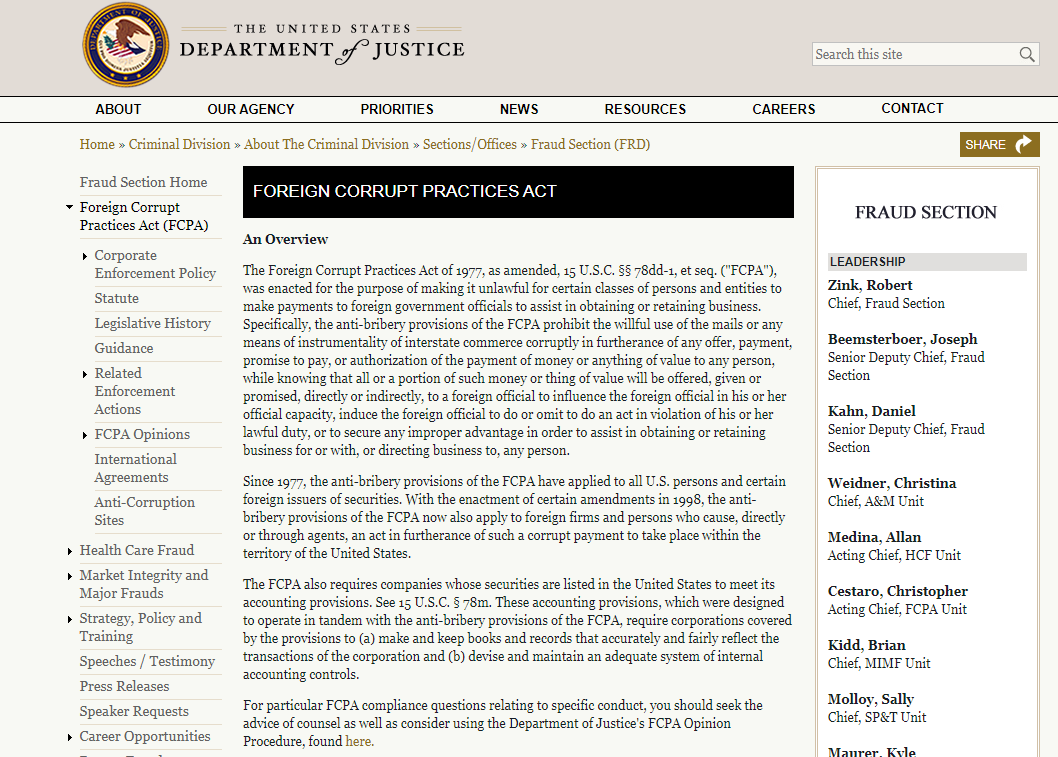This screenshot has width=1058, height=757.
Task: Select the name 'Cestaro, Christopher'
Action: [x=897, y=591]
